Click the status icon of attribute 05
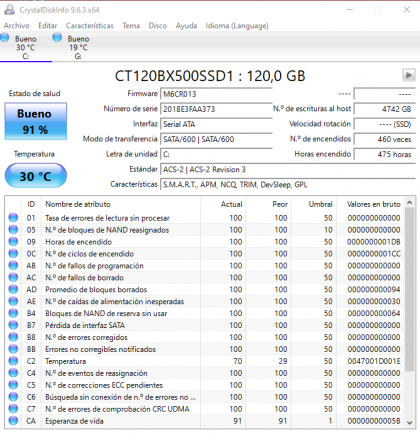 click(13, 230)
